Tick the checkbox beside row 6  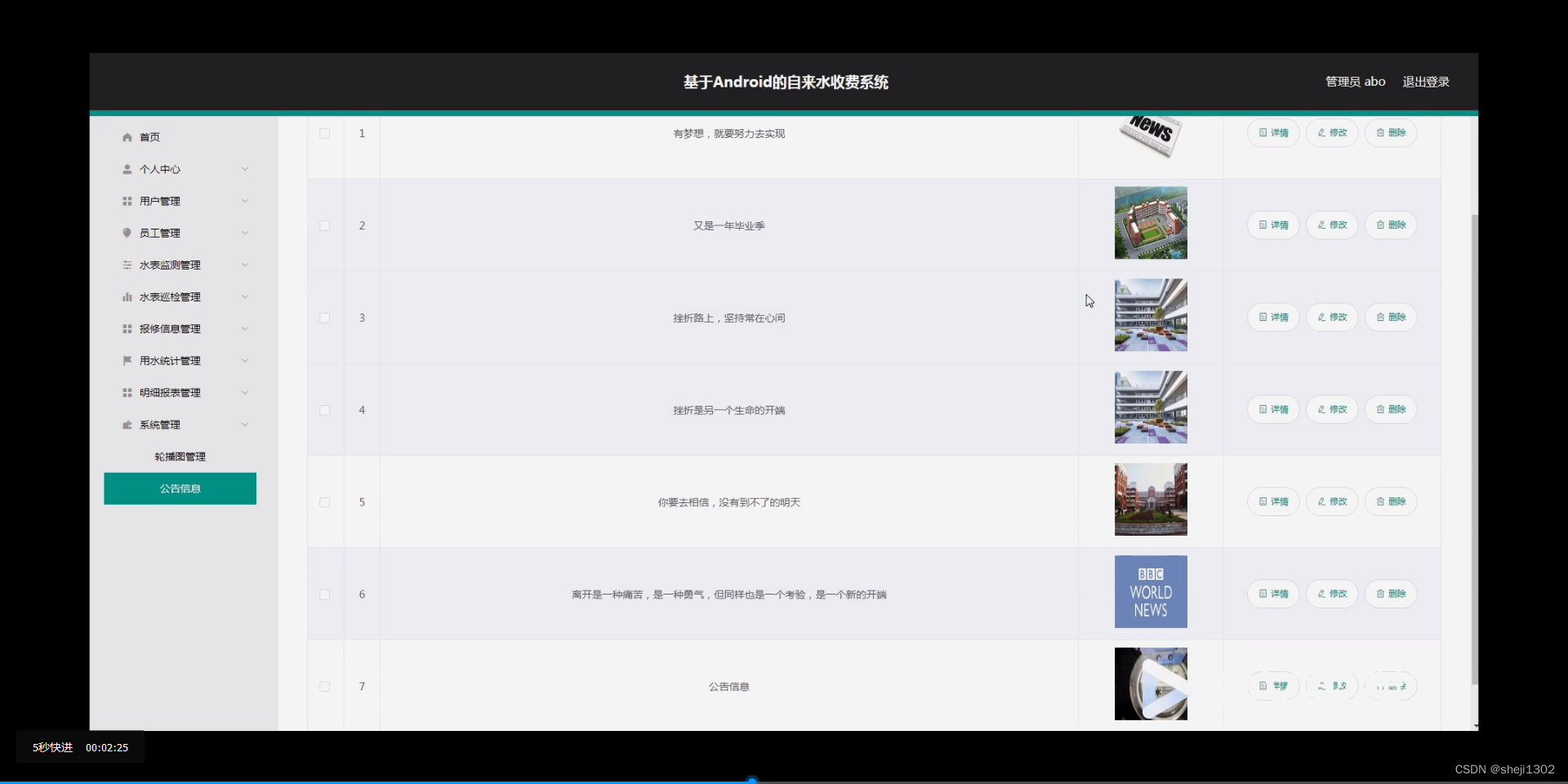324,595
